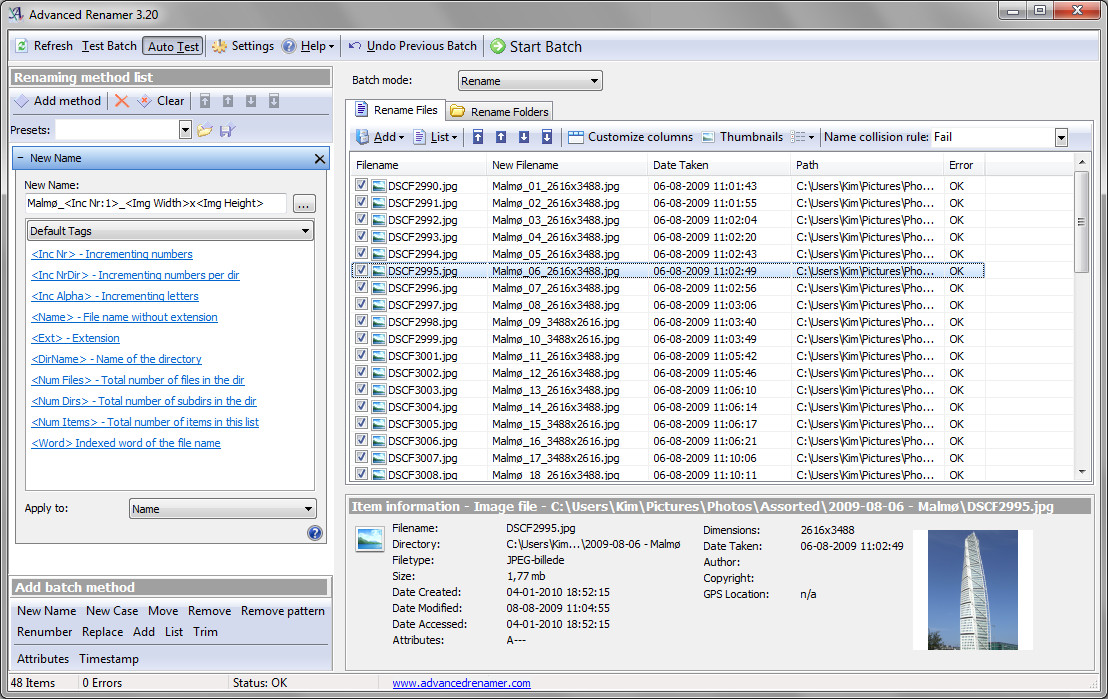The image size is (1108, 699).
Task: Uncheck the DSCF3001.jpg checkbox
Action: pos(361,355)
